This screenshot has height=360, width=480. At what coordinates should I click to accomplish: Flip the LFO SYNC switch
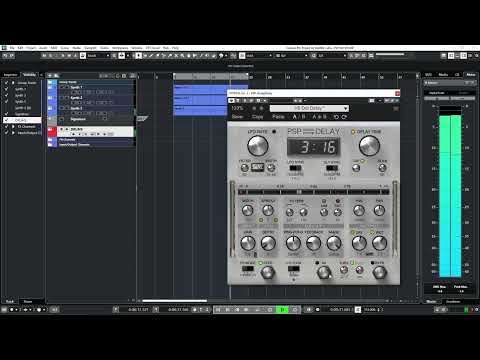click(x=295, y=168)
